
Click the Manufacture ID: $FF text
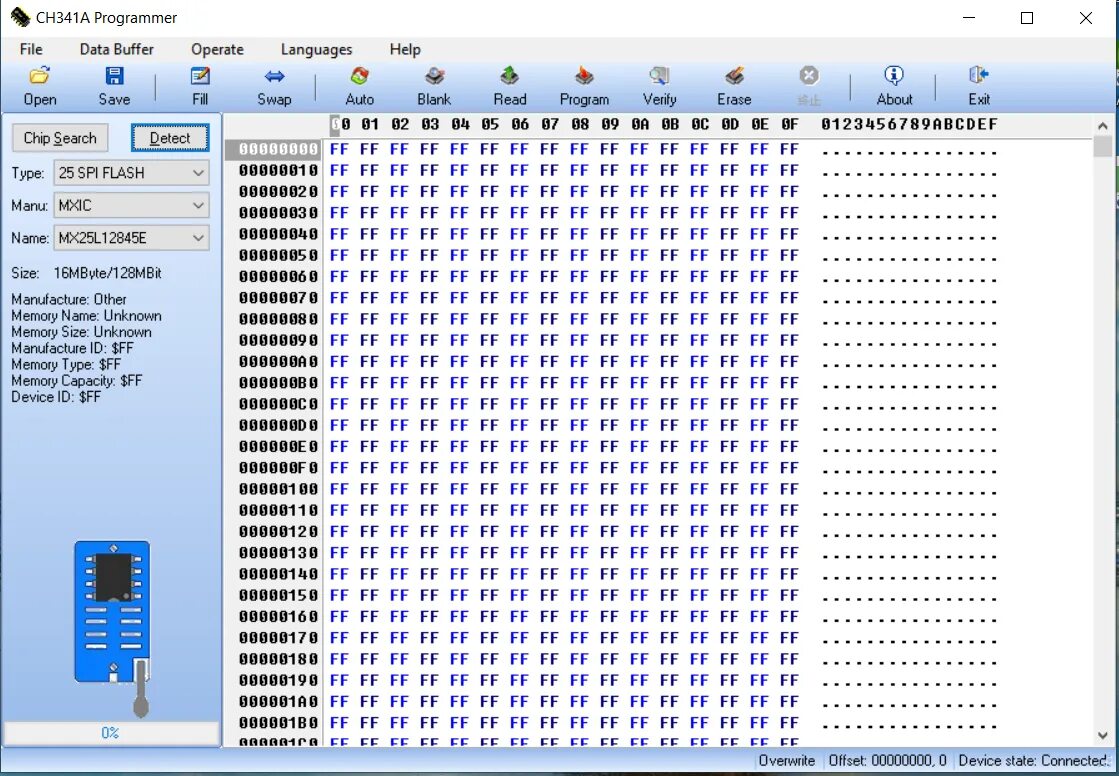pos(72,348)
